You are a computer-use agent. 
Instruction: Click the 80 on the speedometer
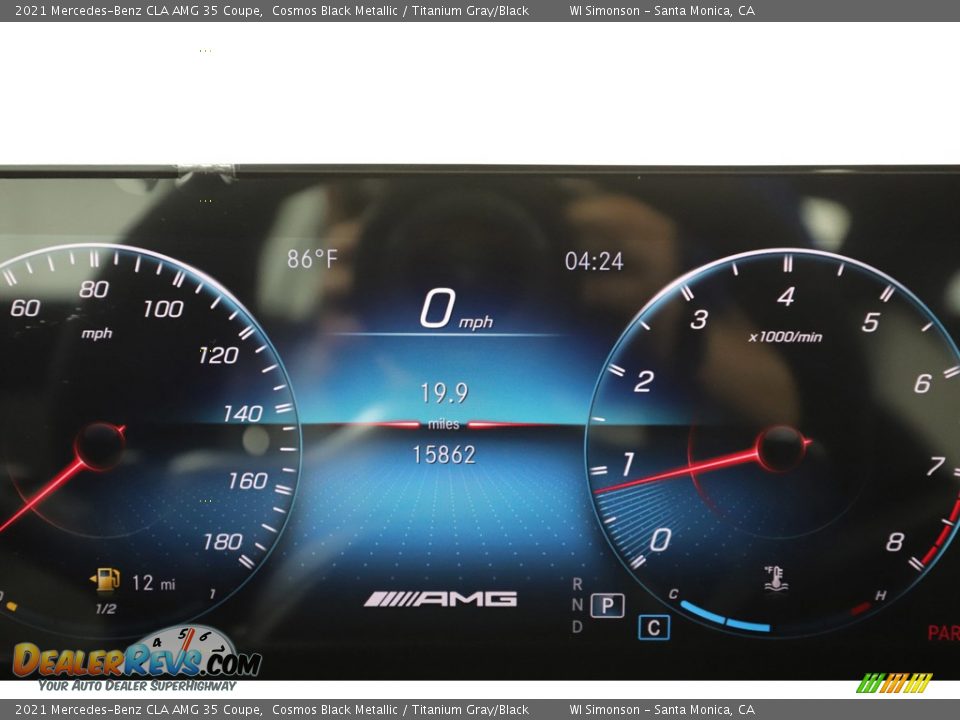[x=94, y=288]
